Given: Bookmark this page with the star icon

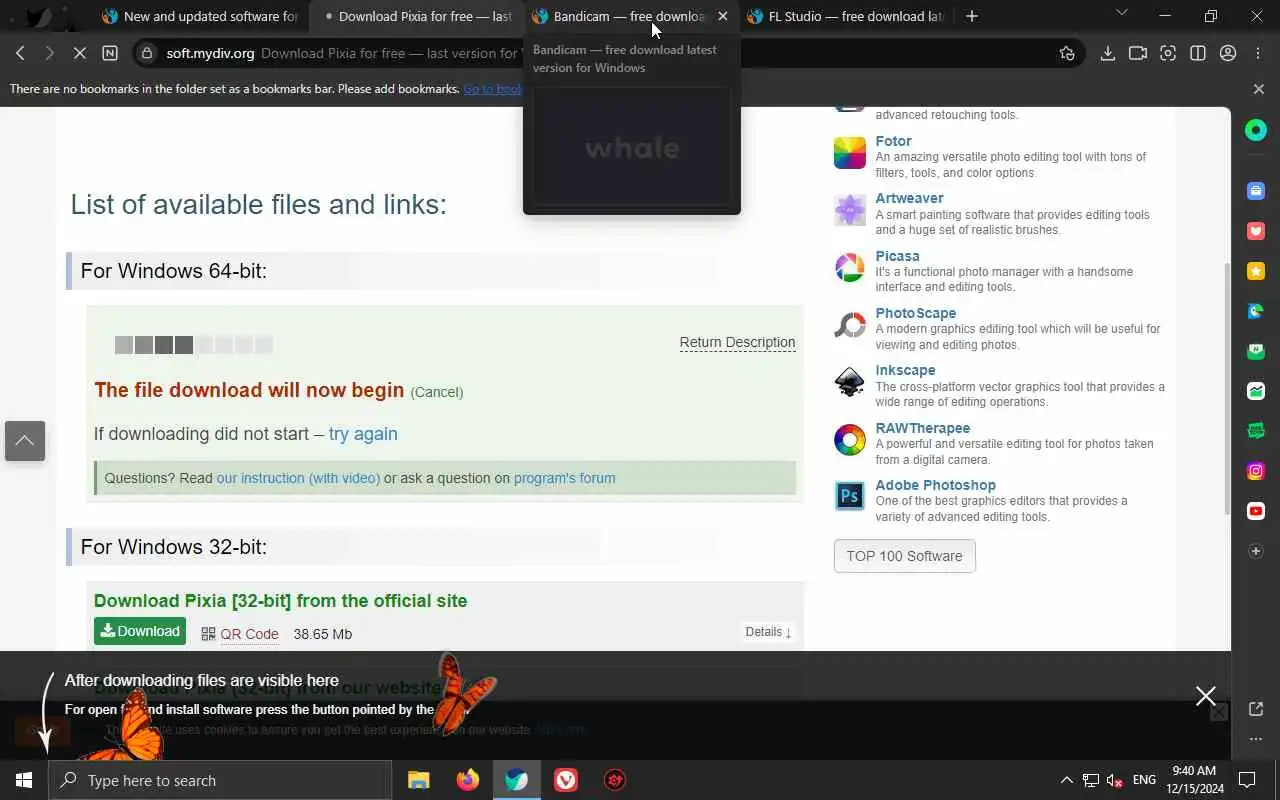Looking at the screenshot, I should [x=1067, y=53].
